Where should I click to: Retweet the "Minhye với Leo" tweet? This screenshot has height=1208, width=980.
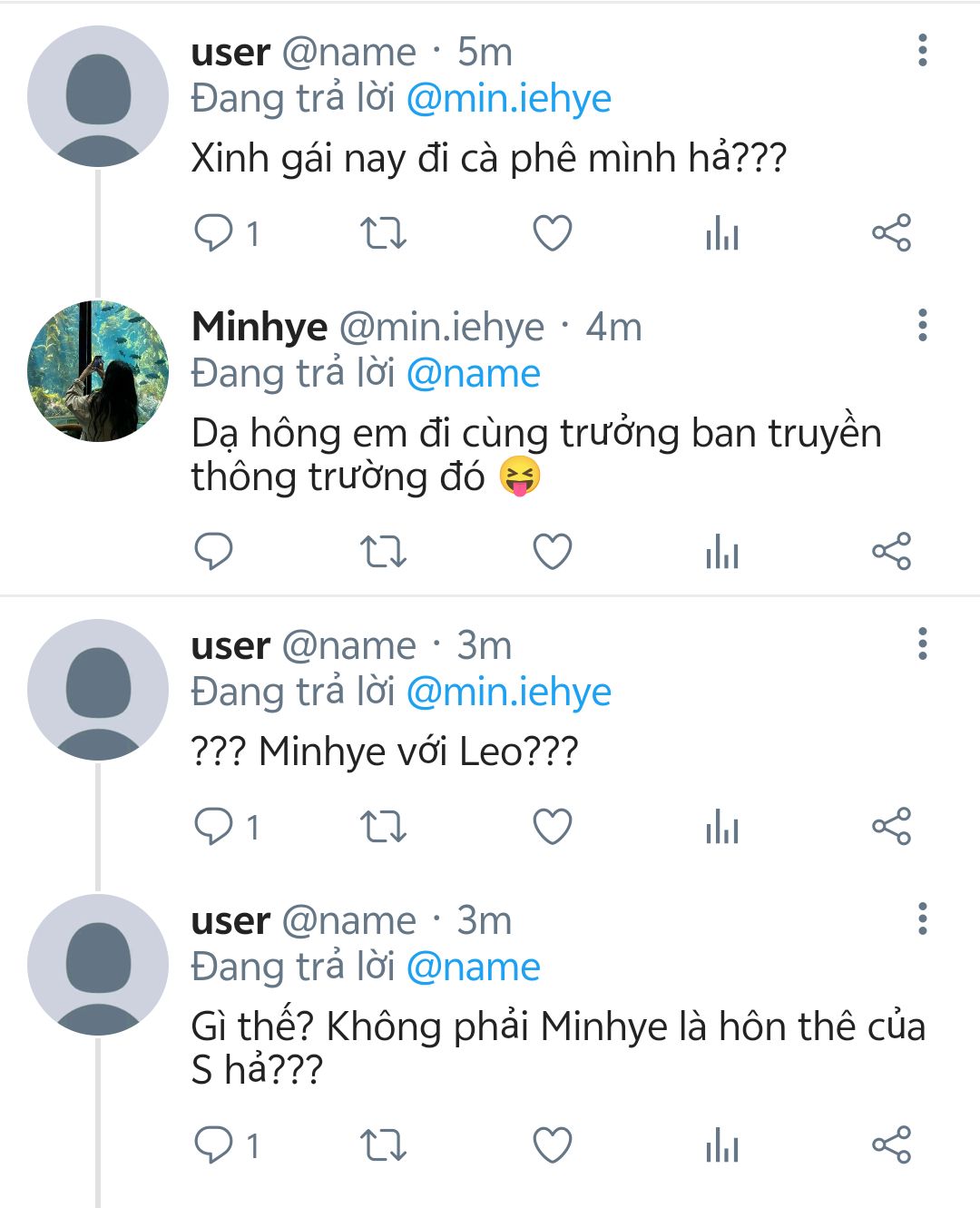[x=383, y=827]
